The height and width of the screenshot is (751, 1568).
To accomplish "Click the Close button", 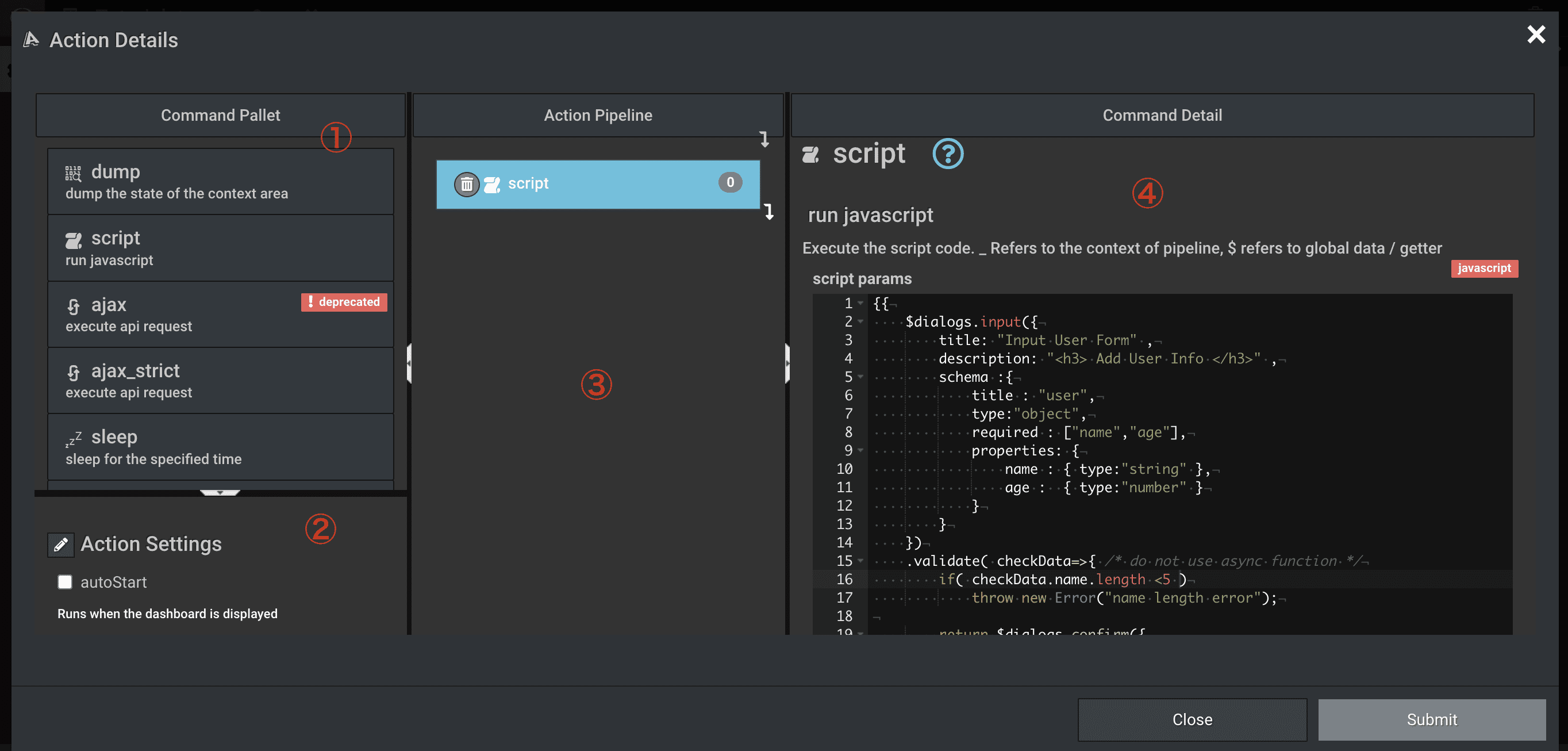I will (1192, 719).
